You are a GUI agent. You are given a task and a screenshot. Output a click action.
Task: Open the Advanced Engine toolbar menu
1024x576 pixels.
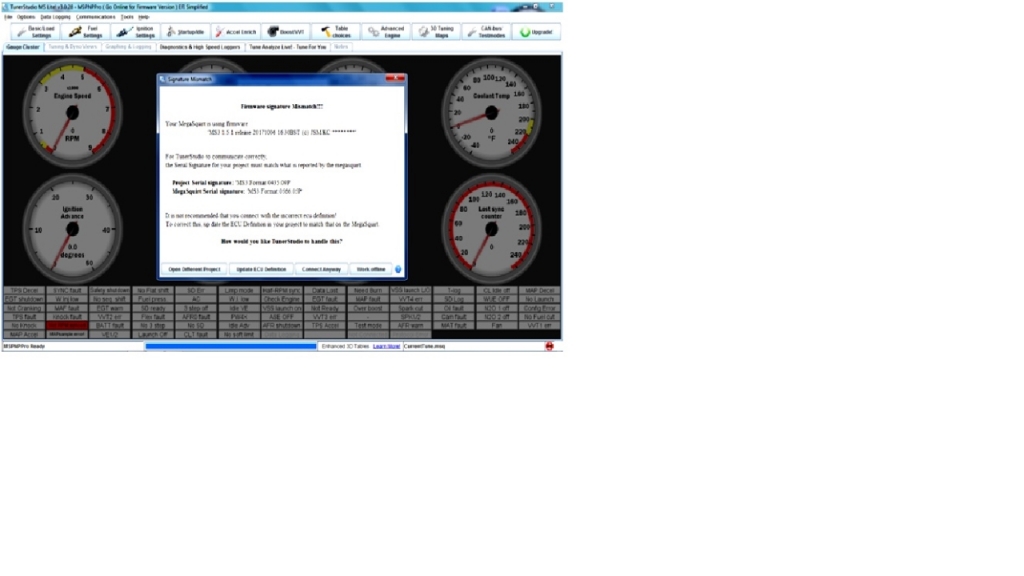(x=386, y=32)
